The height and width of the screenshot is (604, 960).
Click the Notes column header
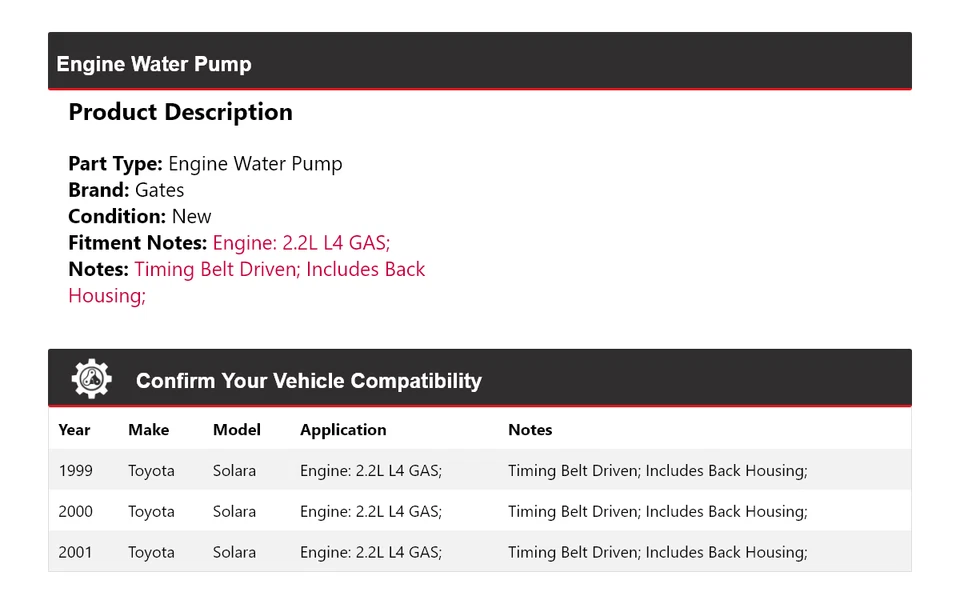(x=530, y=430)
